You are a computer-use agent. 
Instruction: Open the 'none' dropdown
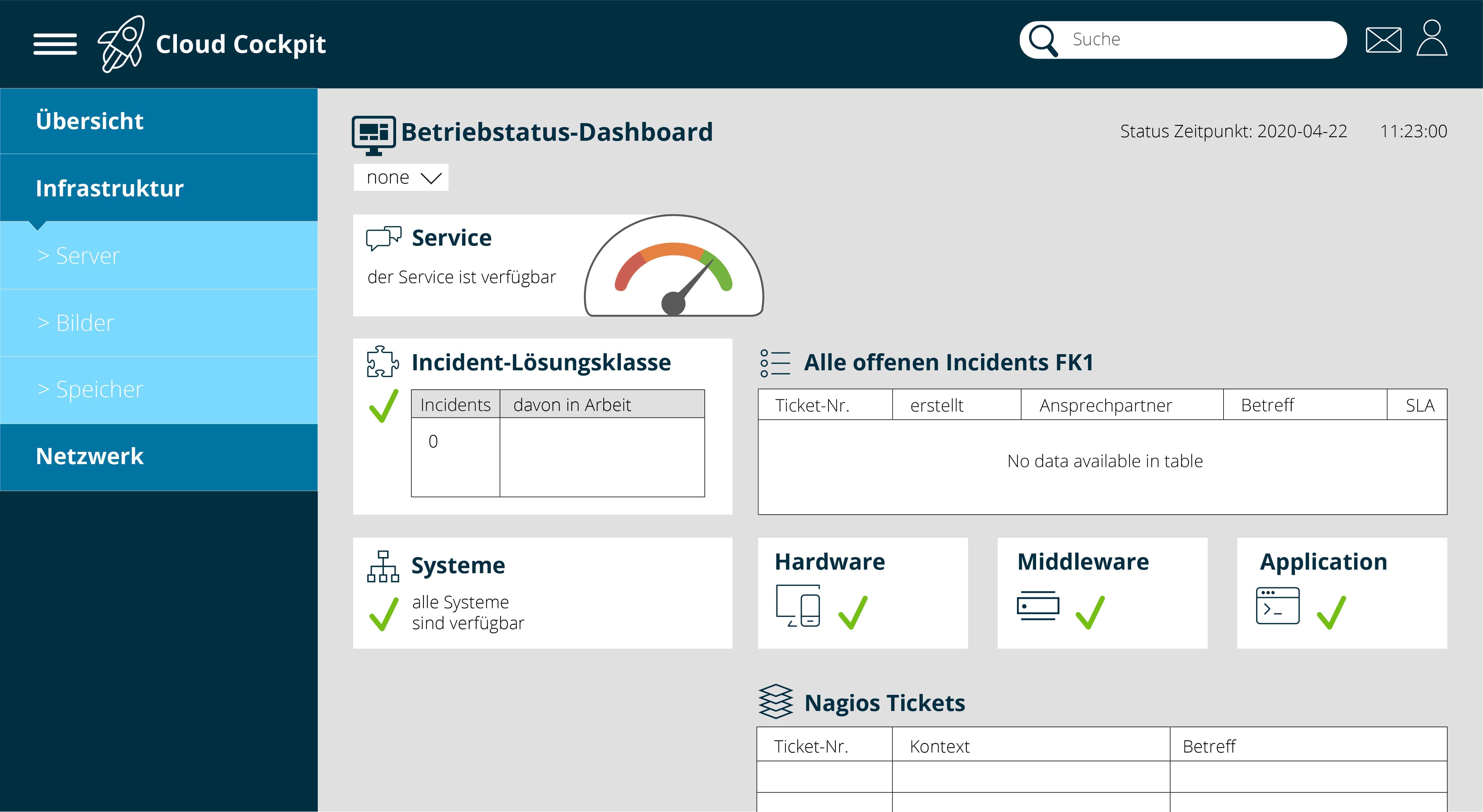tap(401, 177)
